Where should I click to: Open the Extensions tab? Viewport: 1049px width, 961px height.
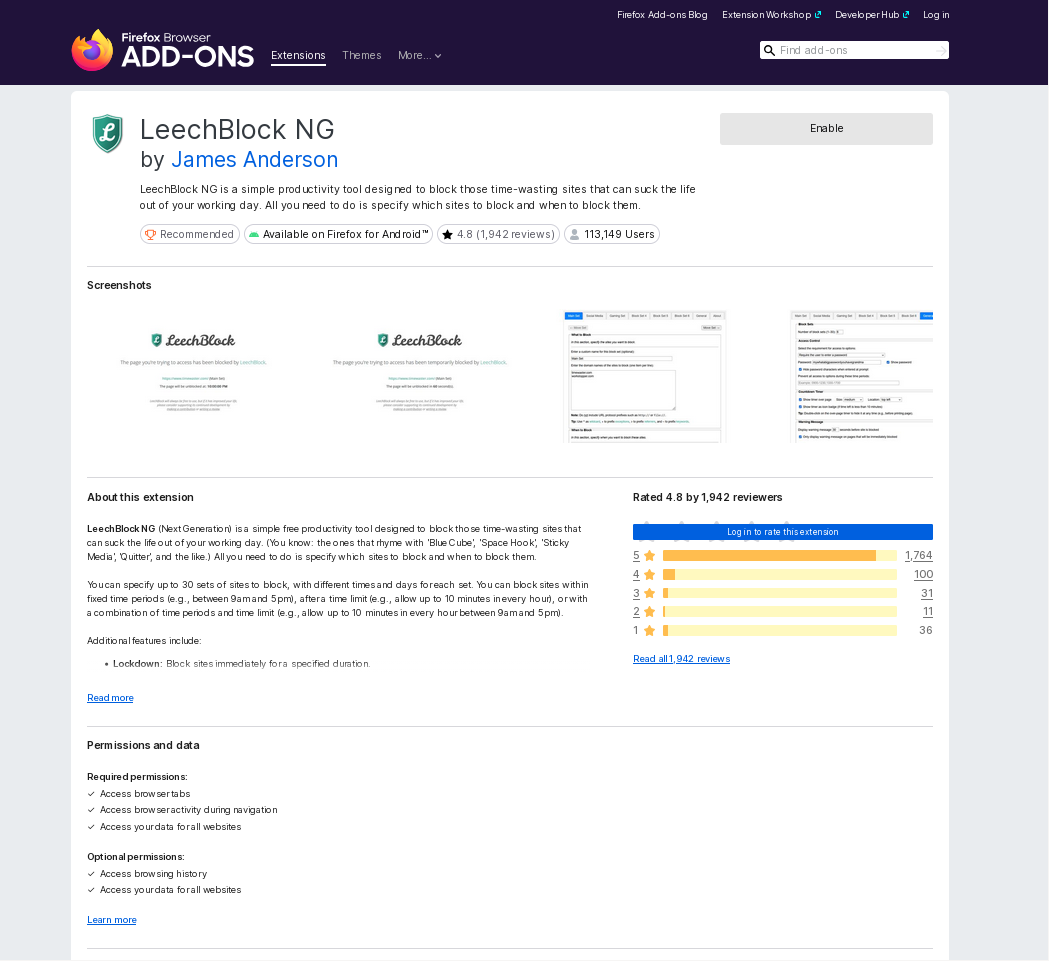click(x=298, y=56)
